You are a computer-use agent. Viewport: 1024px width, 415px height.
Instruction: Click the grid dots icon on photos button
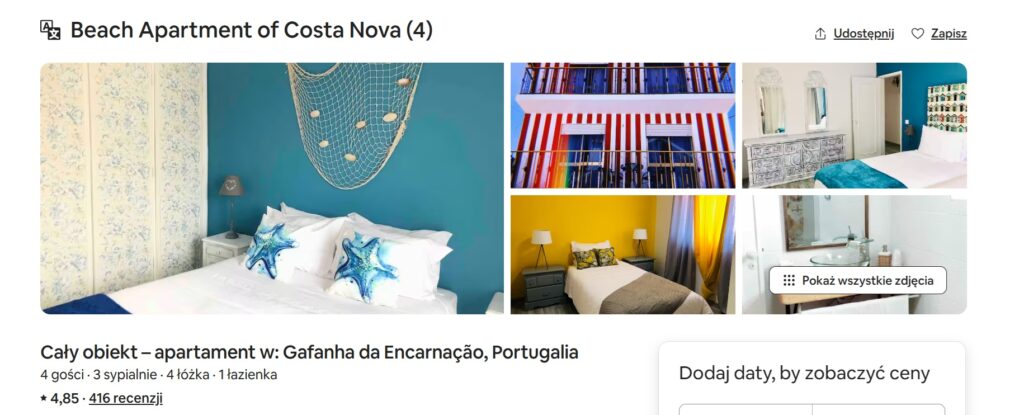(789, 280)
